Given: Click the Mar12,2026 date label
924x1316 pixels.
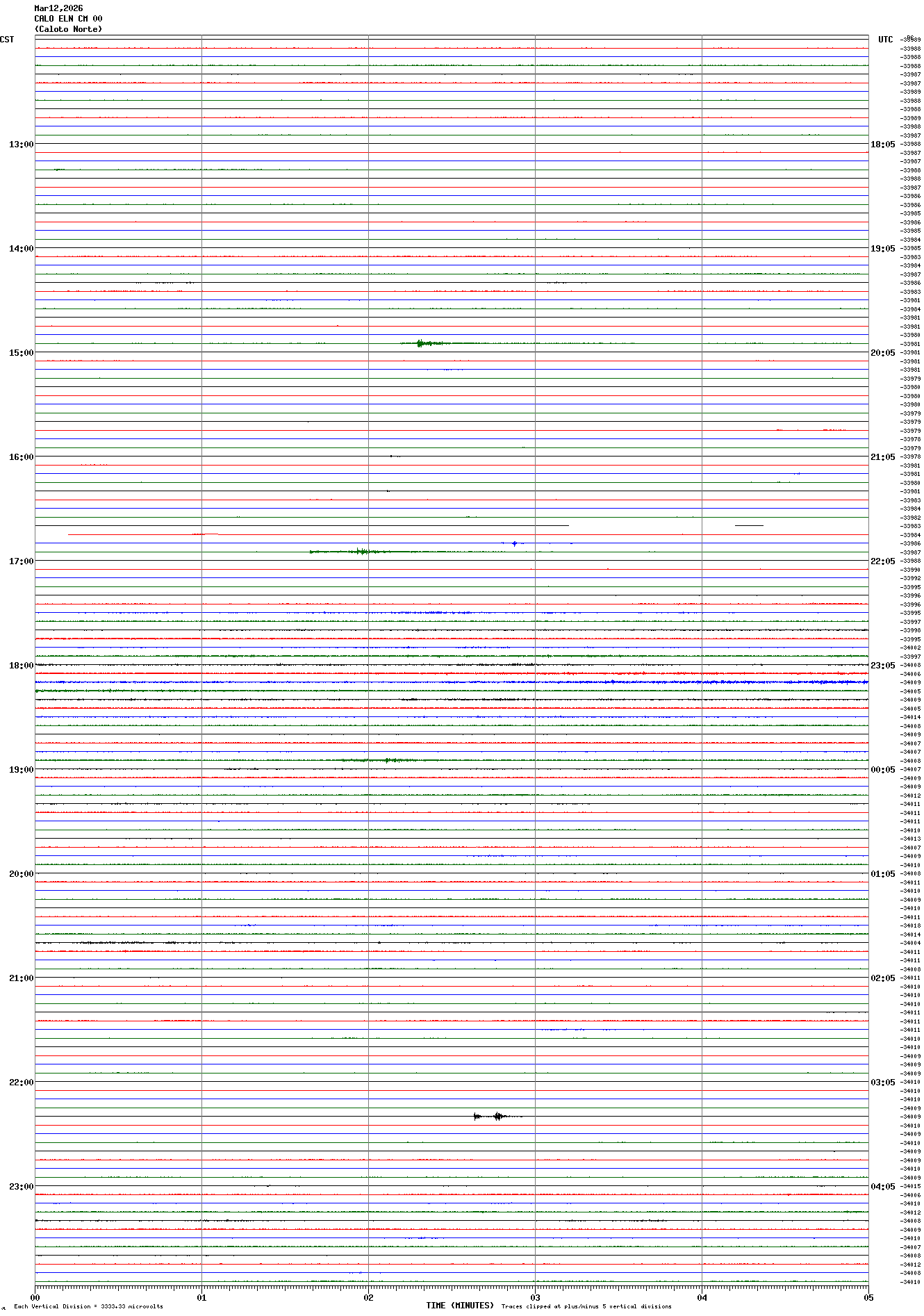Looking at the screenshot, I should click(58, 8).
